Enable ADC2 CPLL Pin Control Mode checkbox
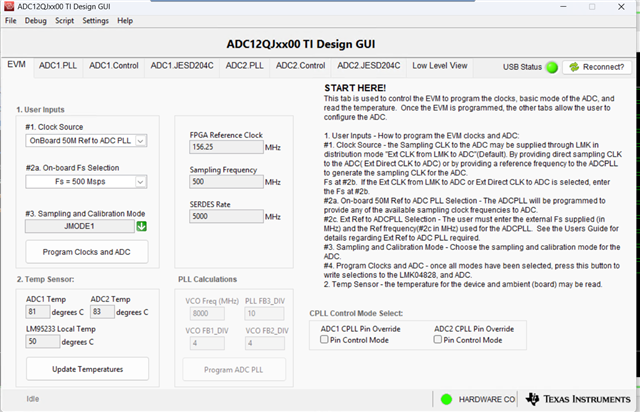640x412 pixels. pos(438,339)
